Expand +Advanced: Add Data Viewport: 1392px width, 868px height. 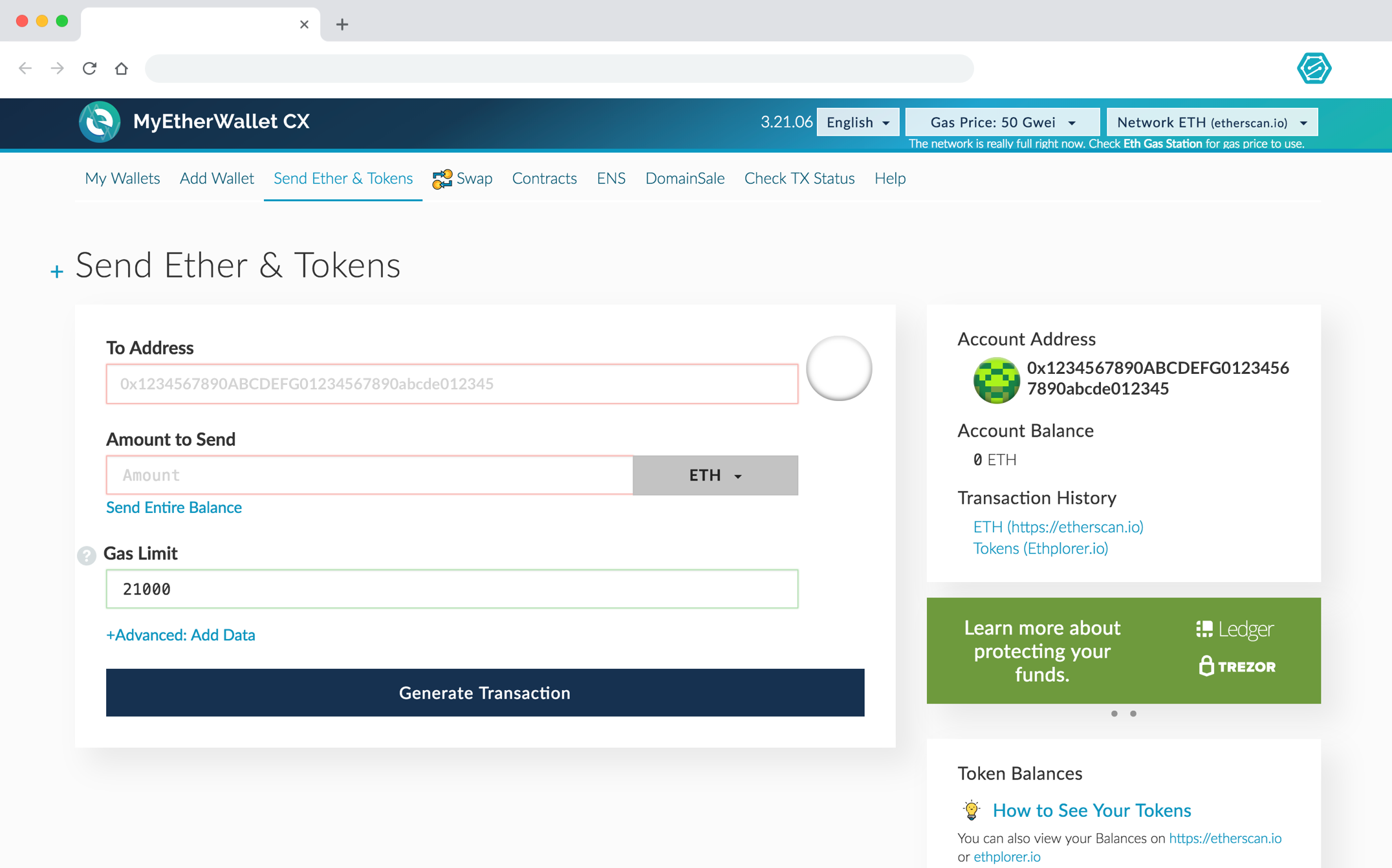tap(180, 635)
